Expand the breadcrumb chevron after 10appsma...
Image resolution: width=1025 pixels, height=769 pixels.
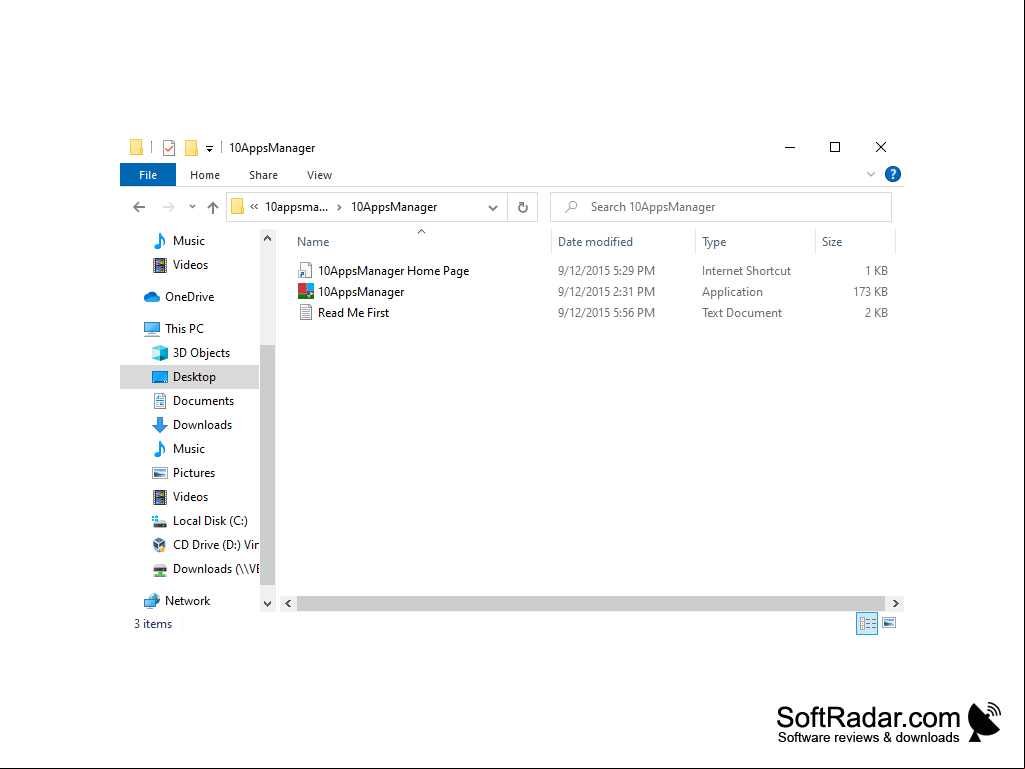pos(339,207)
